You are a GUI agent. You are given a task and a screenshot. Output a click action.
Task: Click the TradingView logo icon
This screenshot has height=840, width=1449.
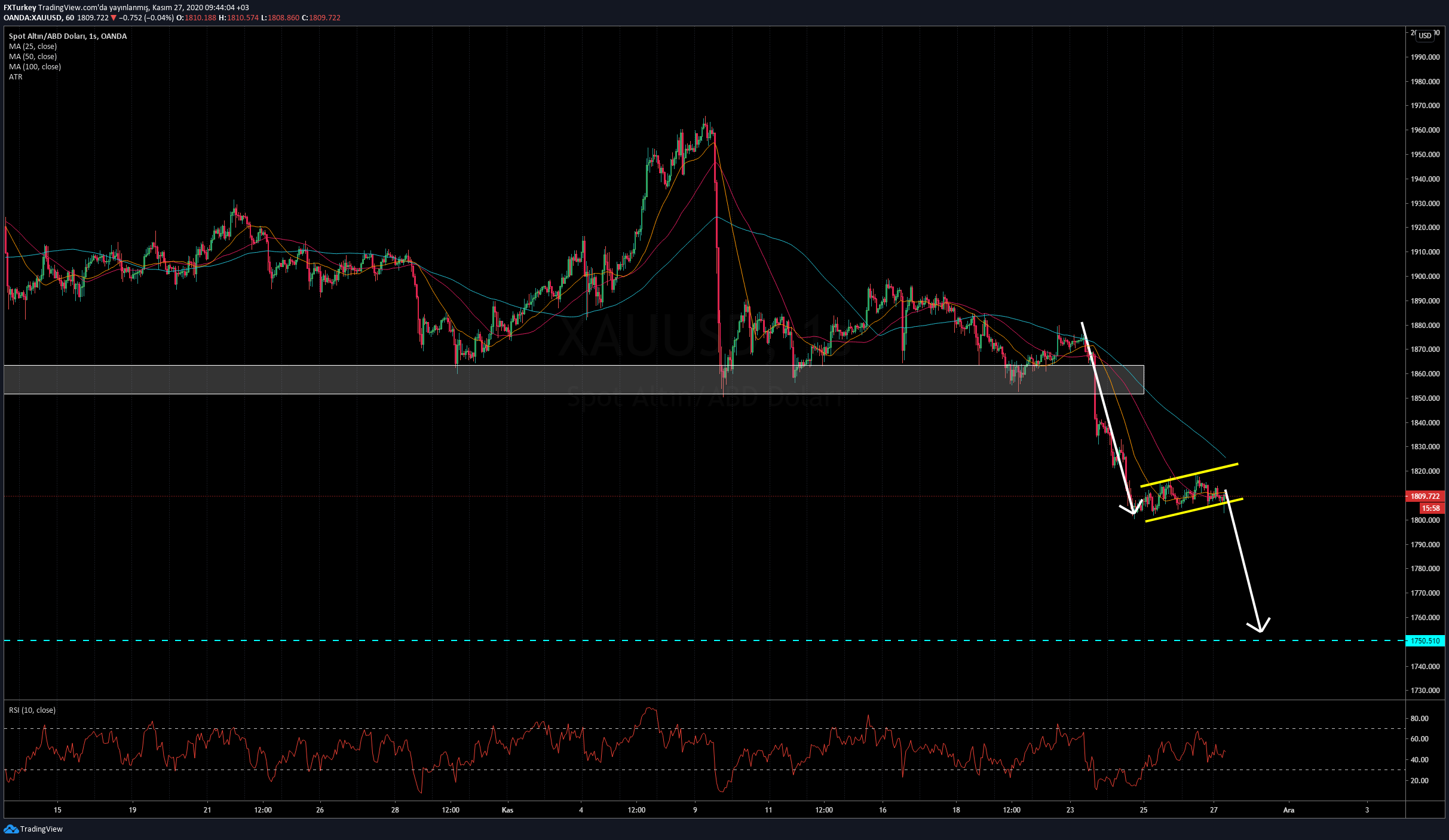coord(11,829)
